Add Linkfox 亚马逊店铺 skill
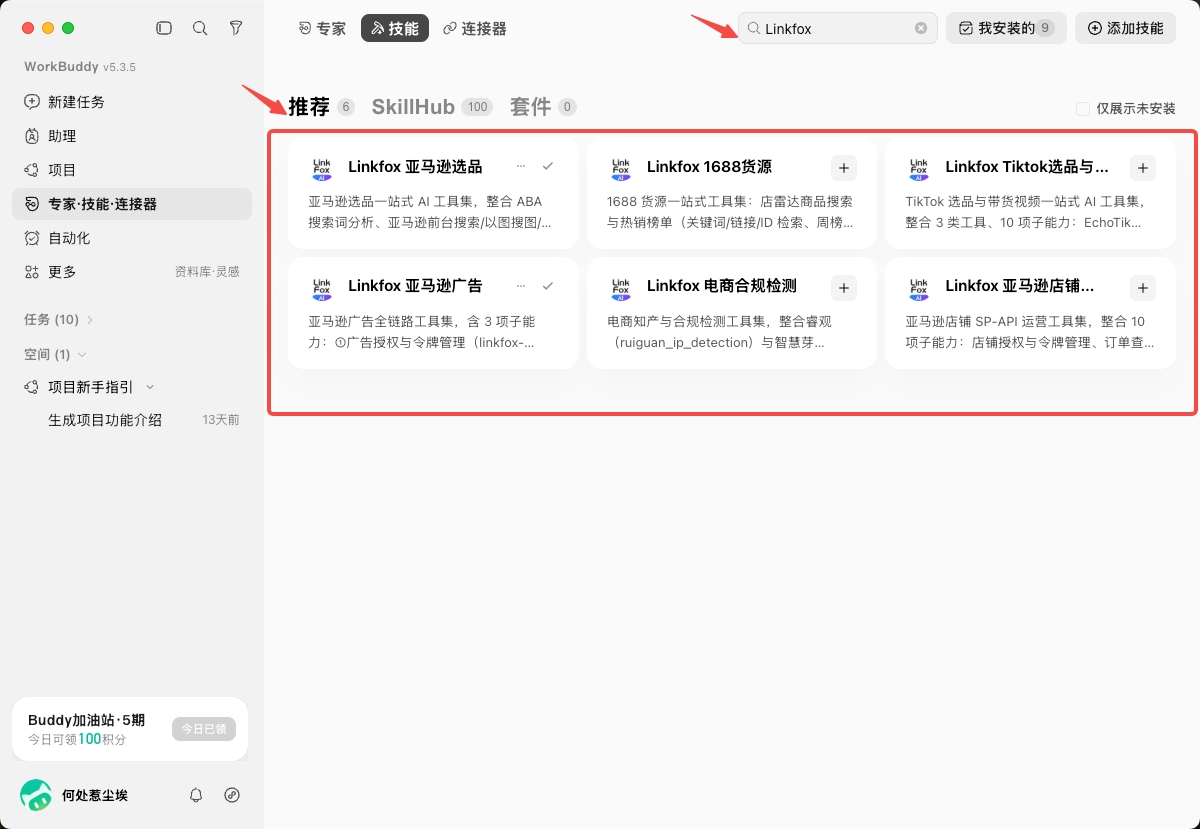This screenshot has width=1200, height=829. (x=1143, y=288)
